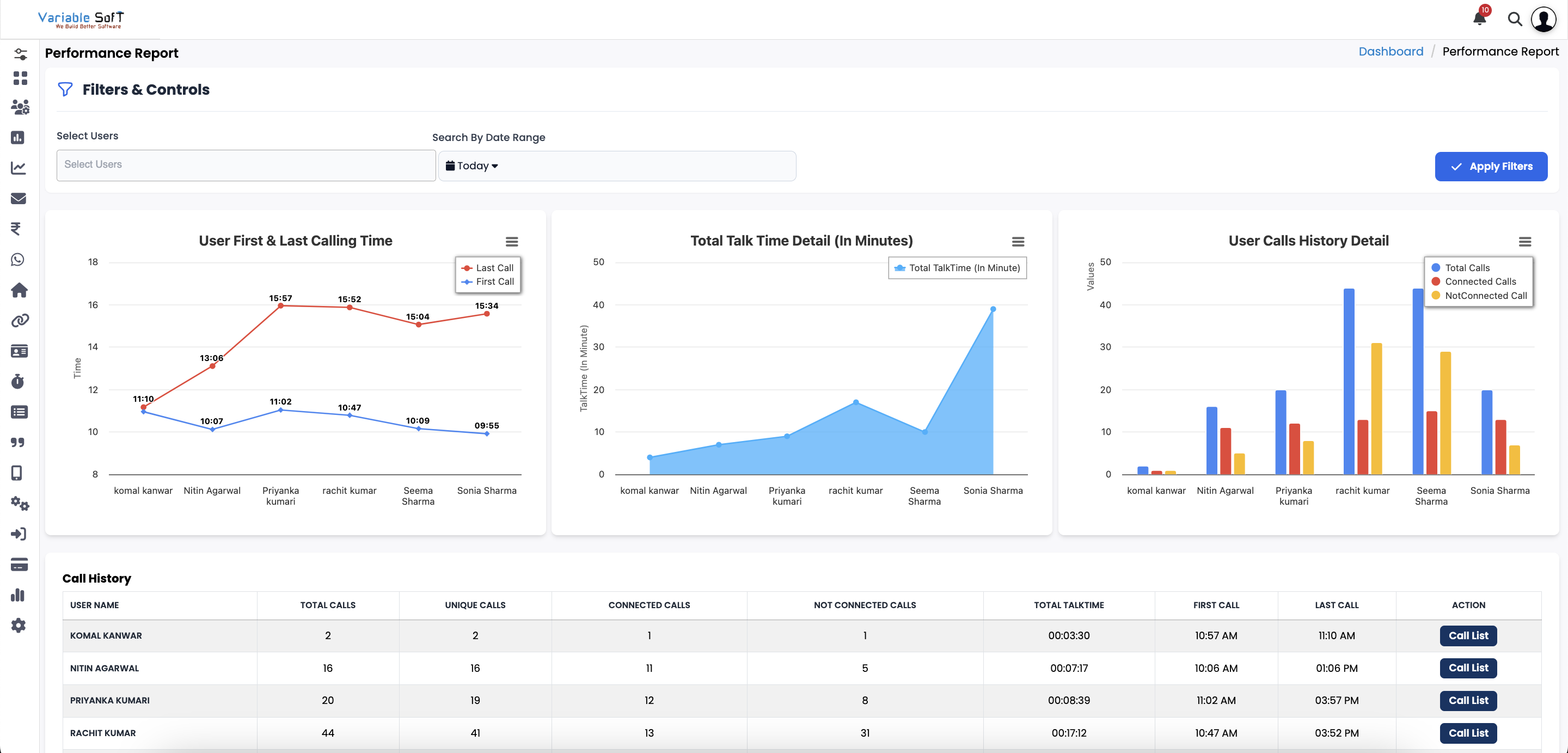Viewport: 1568px width, 753px height.
Task: Open the Home section from sidebar
Action: [x=19, y=290]
